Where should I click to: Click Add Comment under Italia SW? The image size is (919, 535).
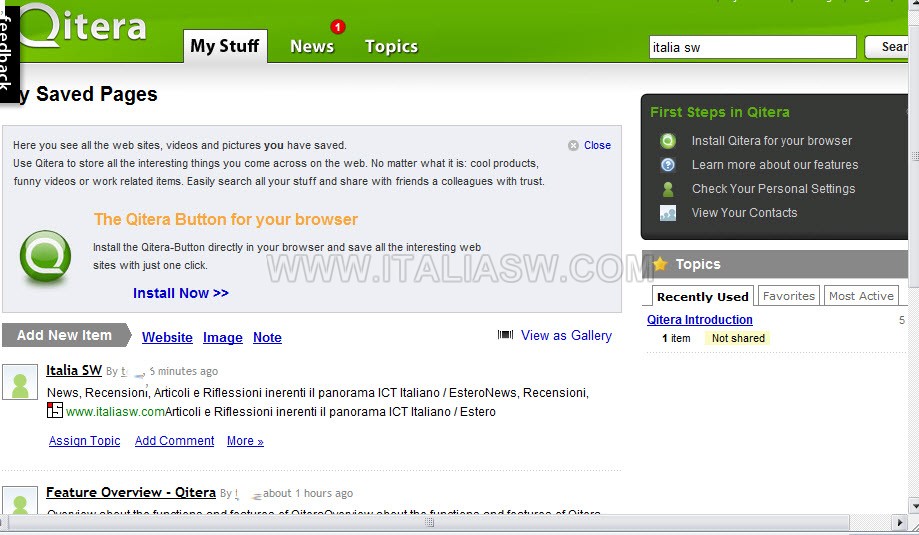click(175, 441)
